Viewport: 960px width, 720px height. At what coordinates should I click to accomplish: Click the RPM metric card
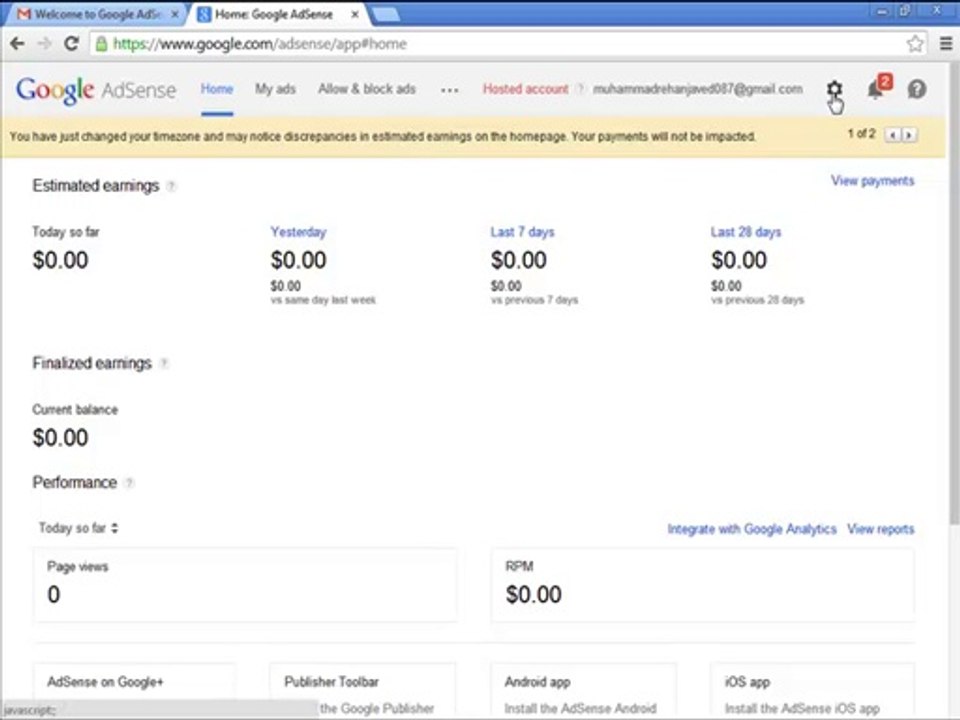point(703,585)
